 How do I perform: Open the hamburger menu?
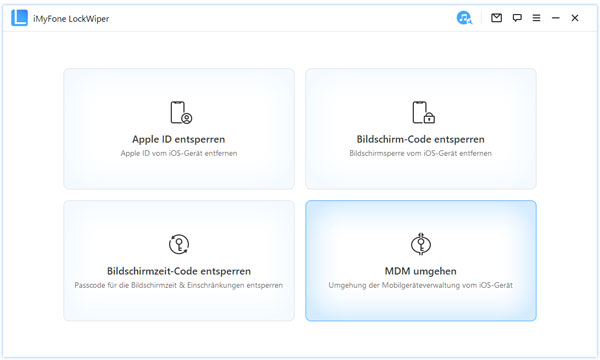click(x=536, y=18)
